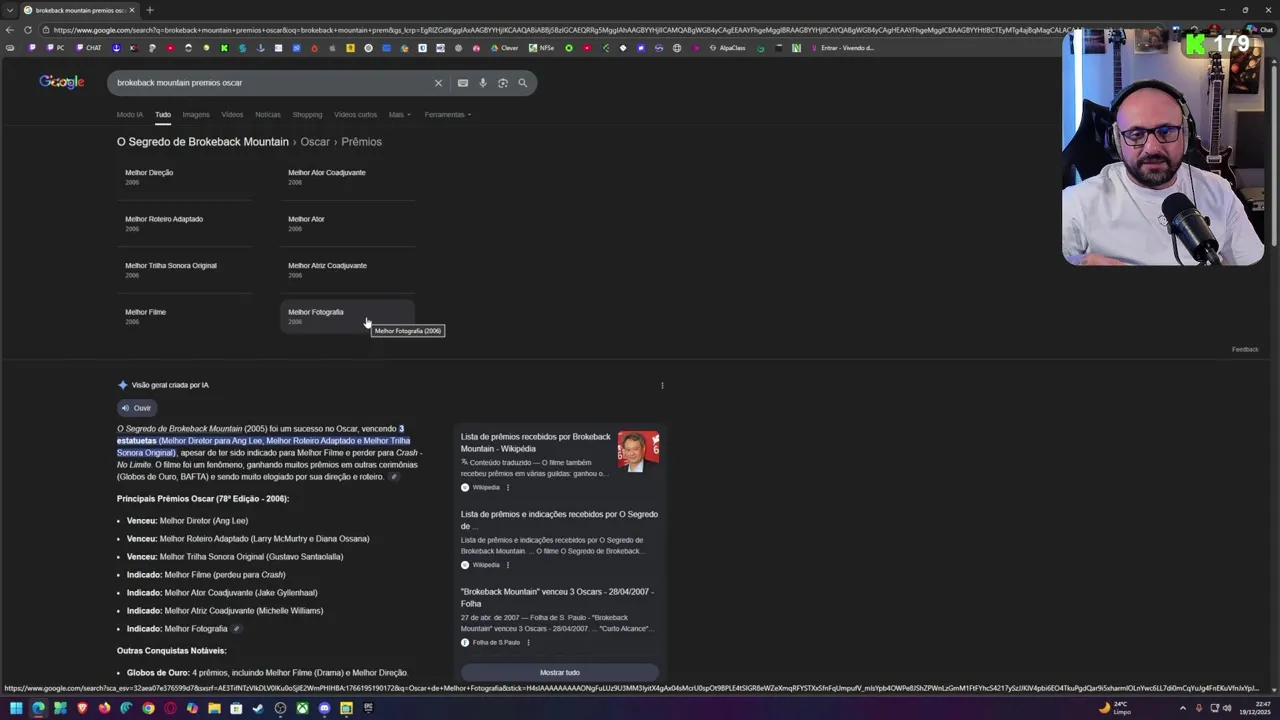1280x720 pixels.
Task: Open Firefox from the taskbar
Action: click(x=104, y=708)
